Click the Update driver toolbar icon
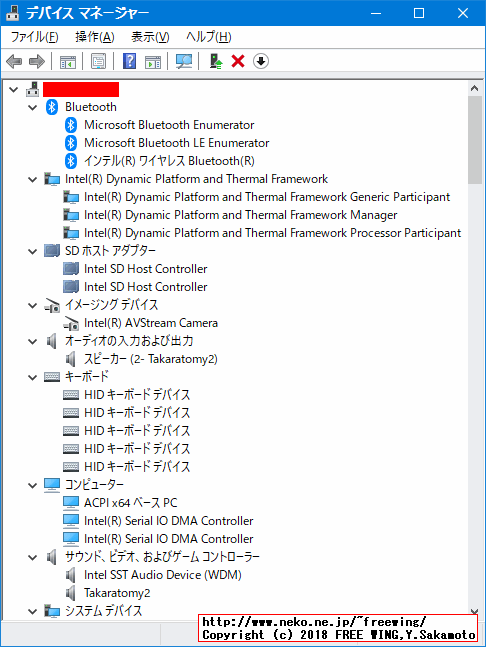This screenshot has height=647, width=486. 216,61
